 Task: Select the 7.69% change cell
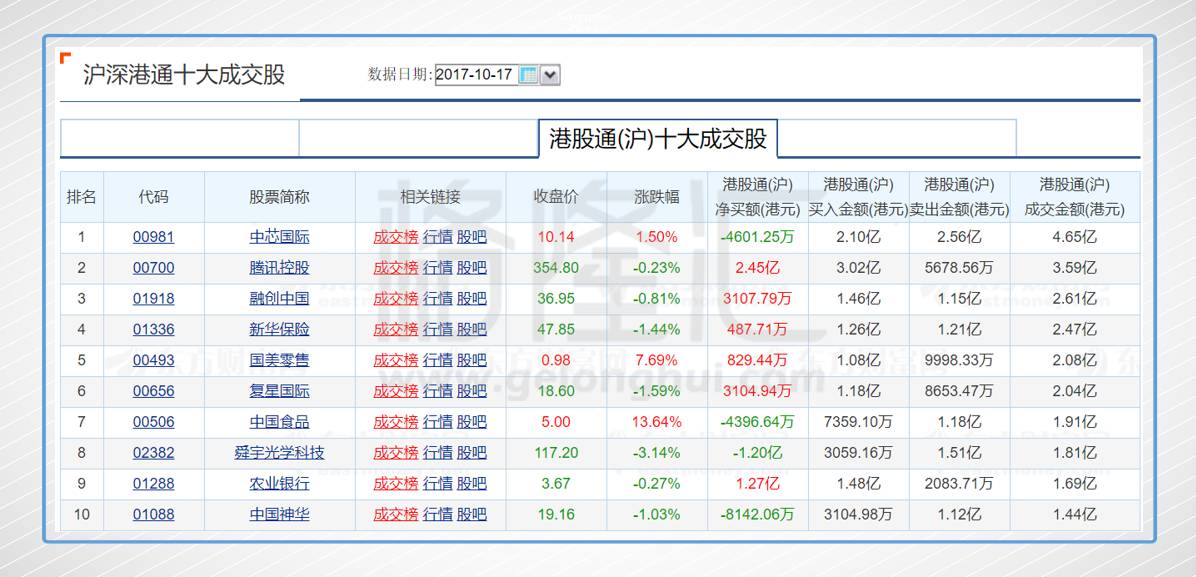(657, 360)
